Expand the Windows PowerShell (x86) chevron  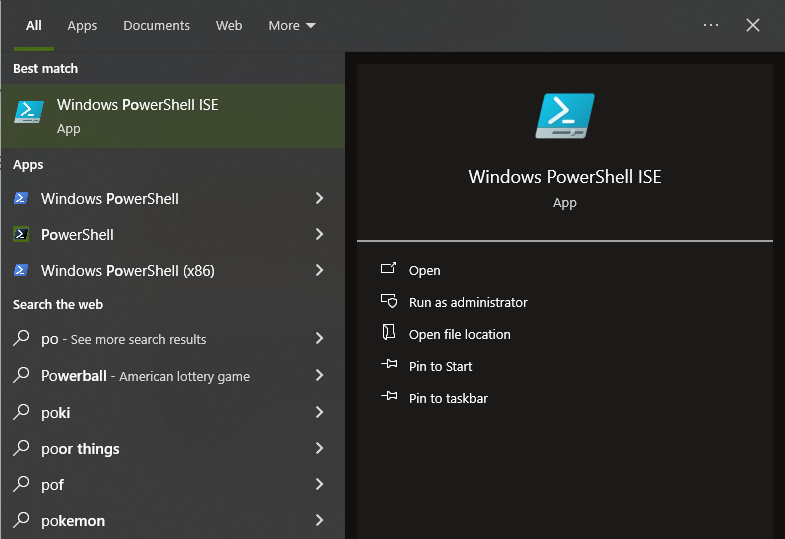click(x=319, y=270)
